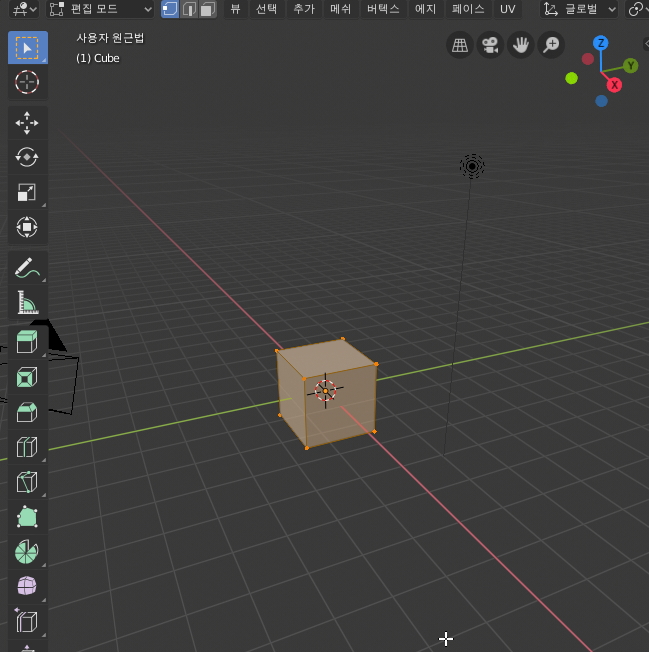Open the 편집 모드 mode dropdown
649x652 pixels.
(x=100, y=9)
